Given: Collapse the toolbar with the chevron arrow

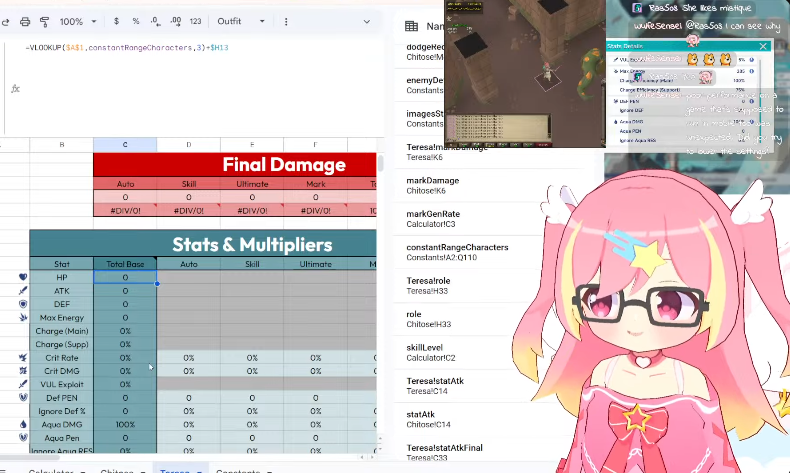Looking at the screenshot, I should 367,22.
